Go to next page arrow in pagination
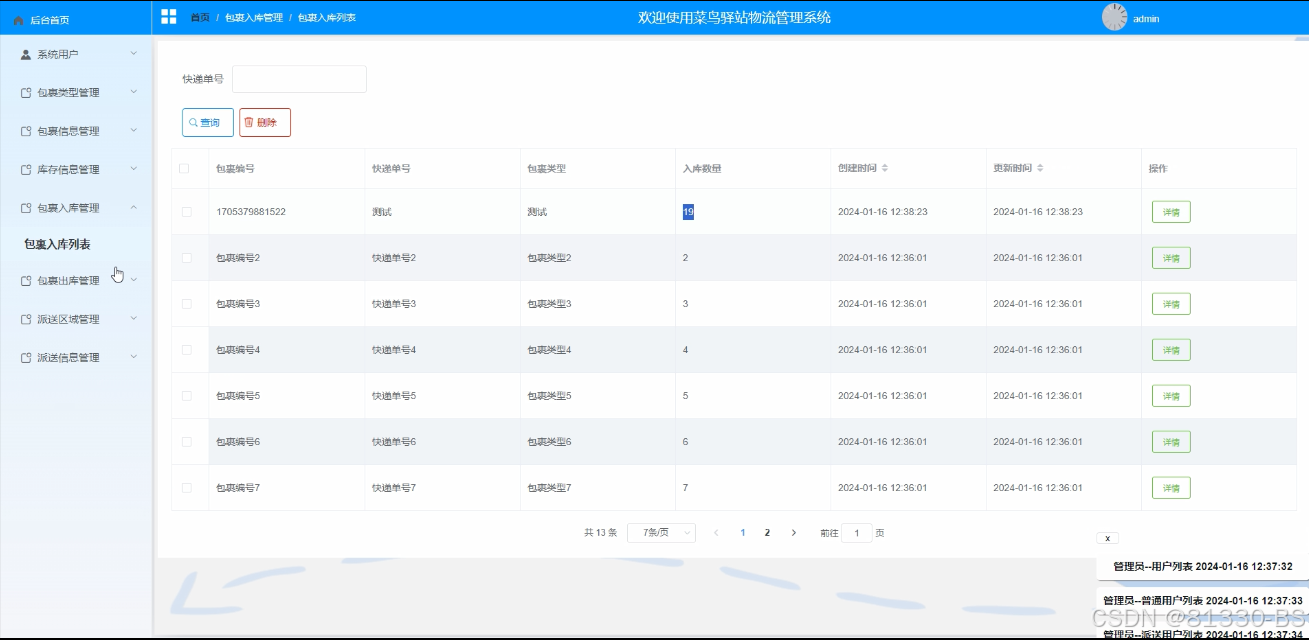 (794, 533)
